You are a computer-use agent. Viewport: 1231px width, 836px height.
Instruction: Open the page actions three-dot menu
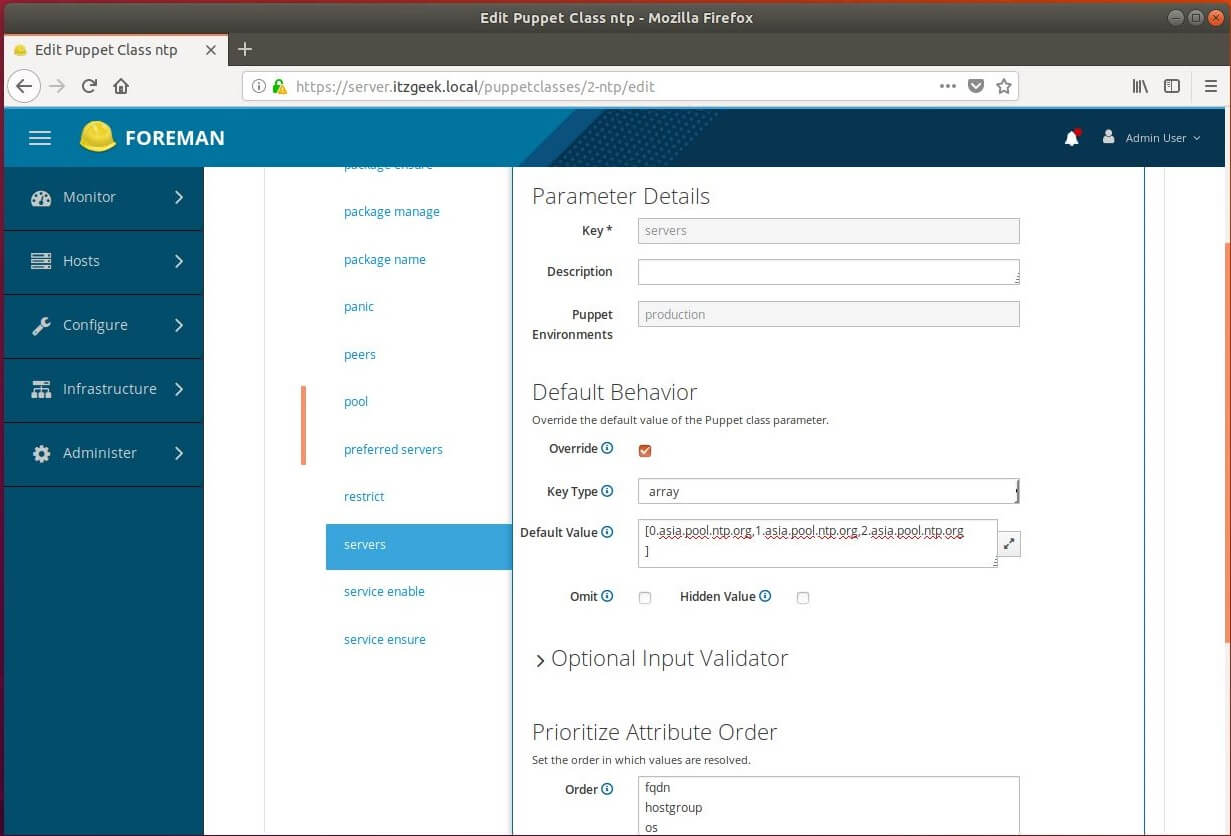pos(948,86)
